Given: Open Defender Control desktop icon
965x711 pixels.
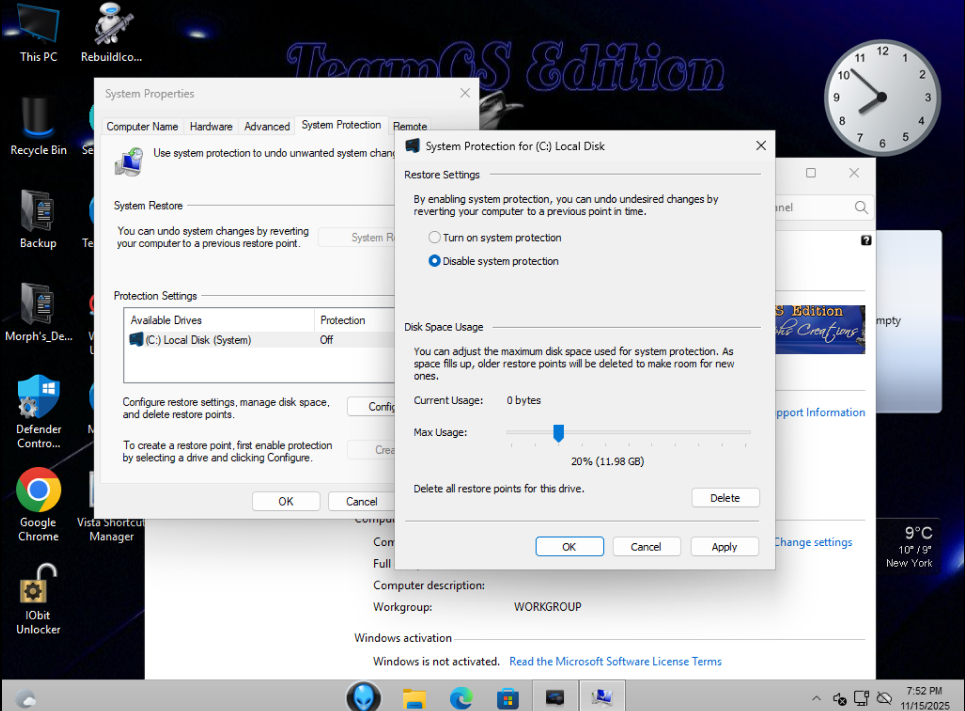Looking at the screenshot, I should (x=38, y=398).
